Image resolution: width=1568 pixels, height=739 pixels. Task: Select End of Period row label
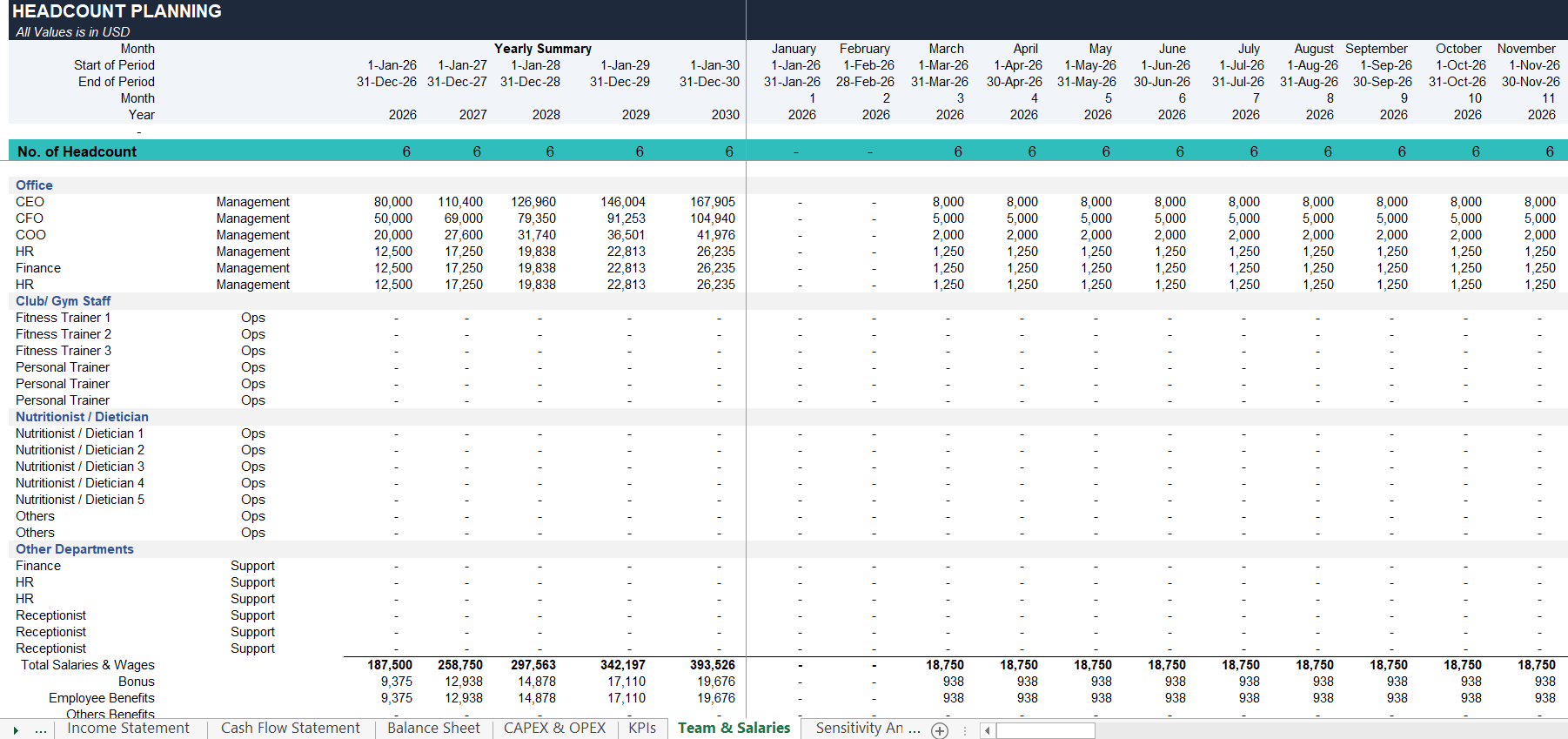(117, 82)
